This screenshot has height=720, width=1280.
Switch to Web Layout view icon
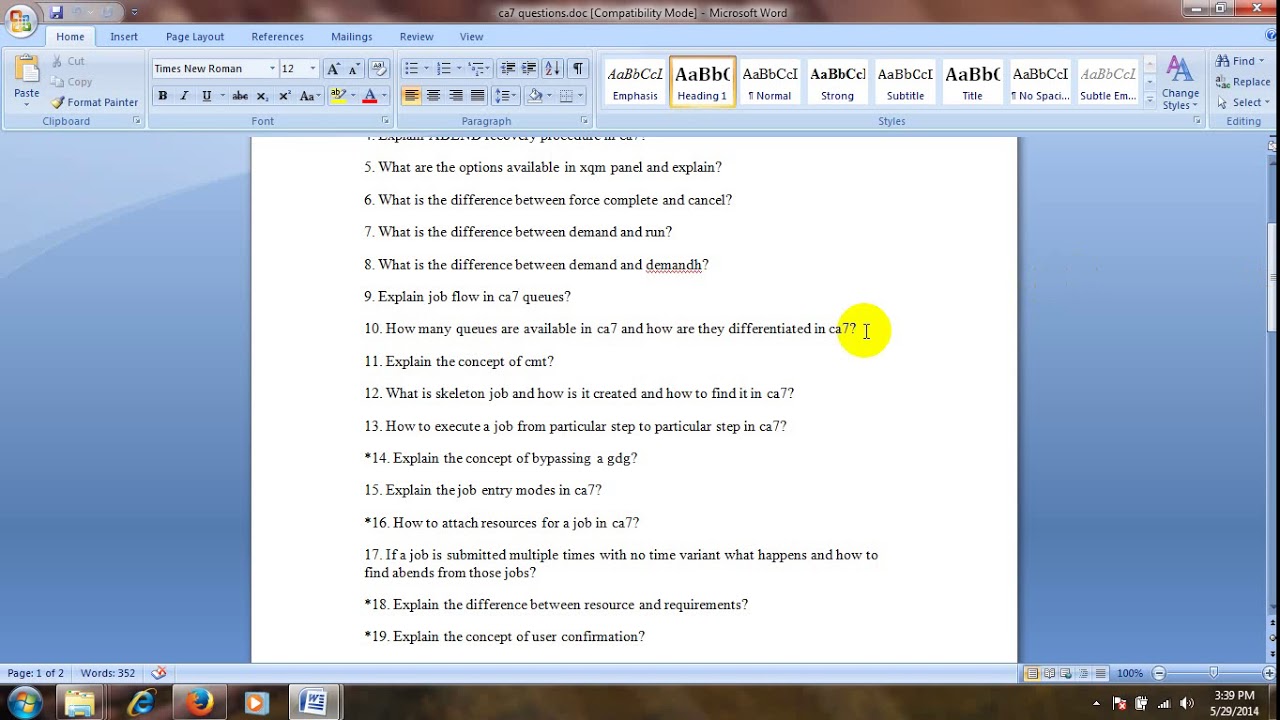[1066, 673]
